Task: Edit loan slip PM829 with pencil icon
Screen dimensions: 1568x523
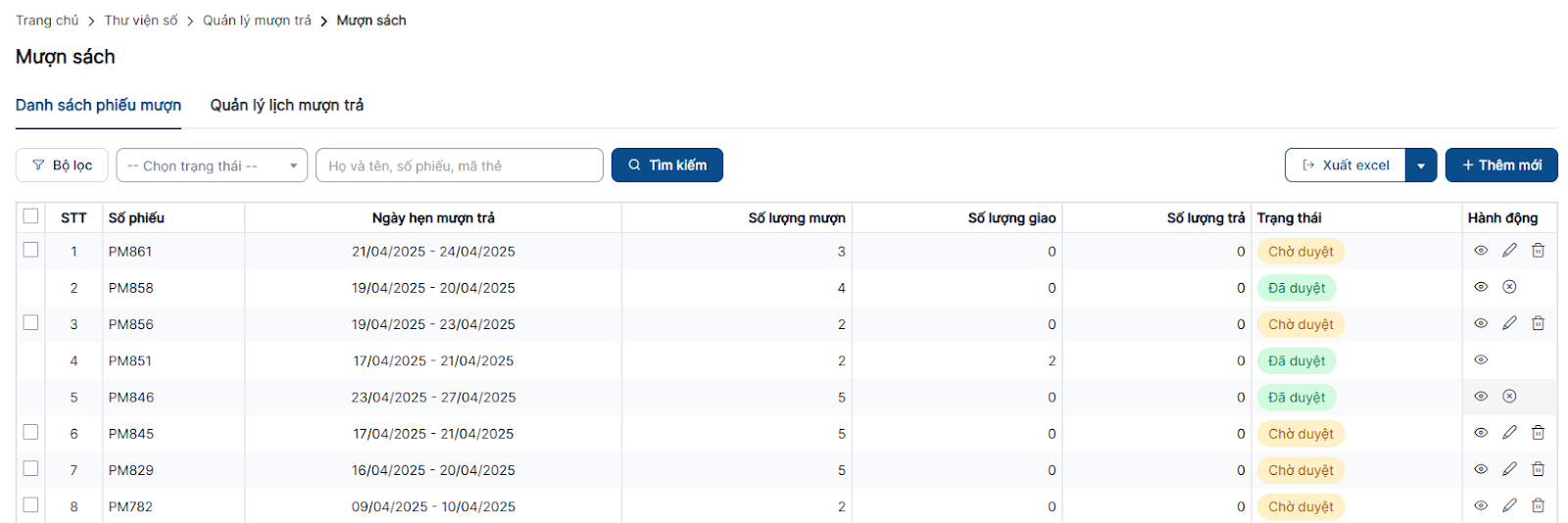Action: (x=1509, y=469)
